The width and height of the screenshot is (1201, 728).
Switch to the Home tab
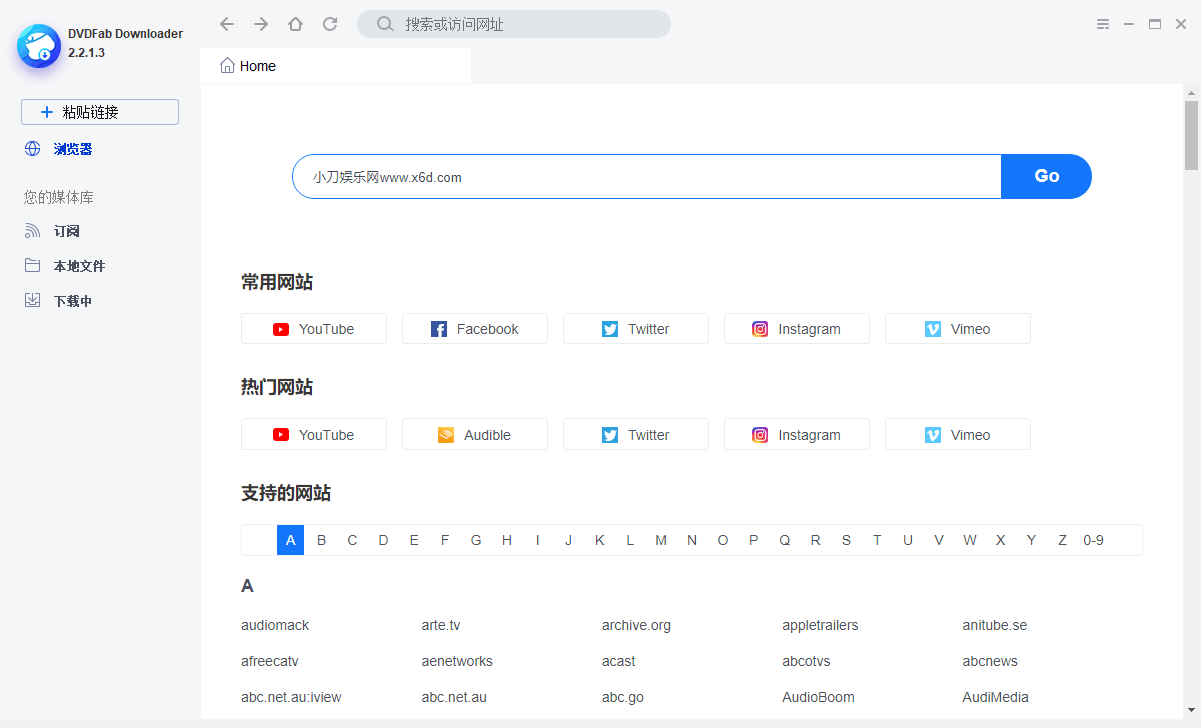coord(257,66)
